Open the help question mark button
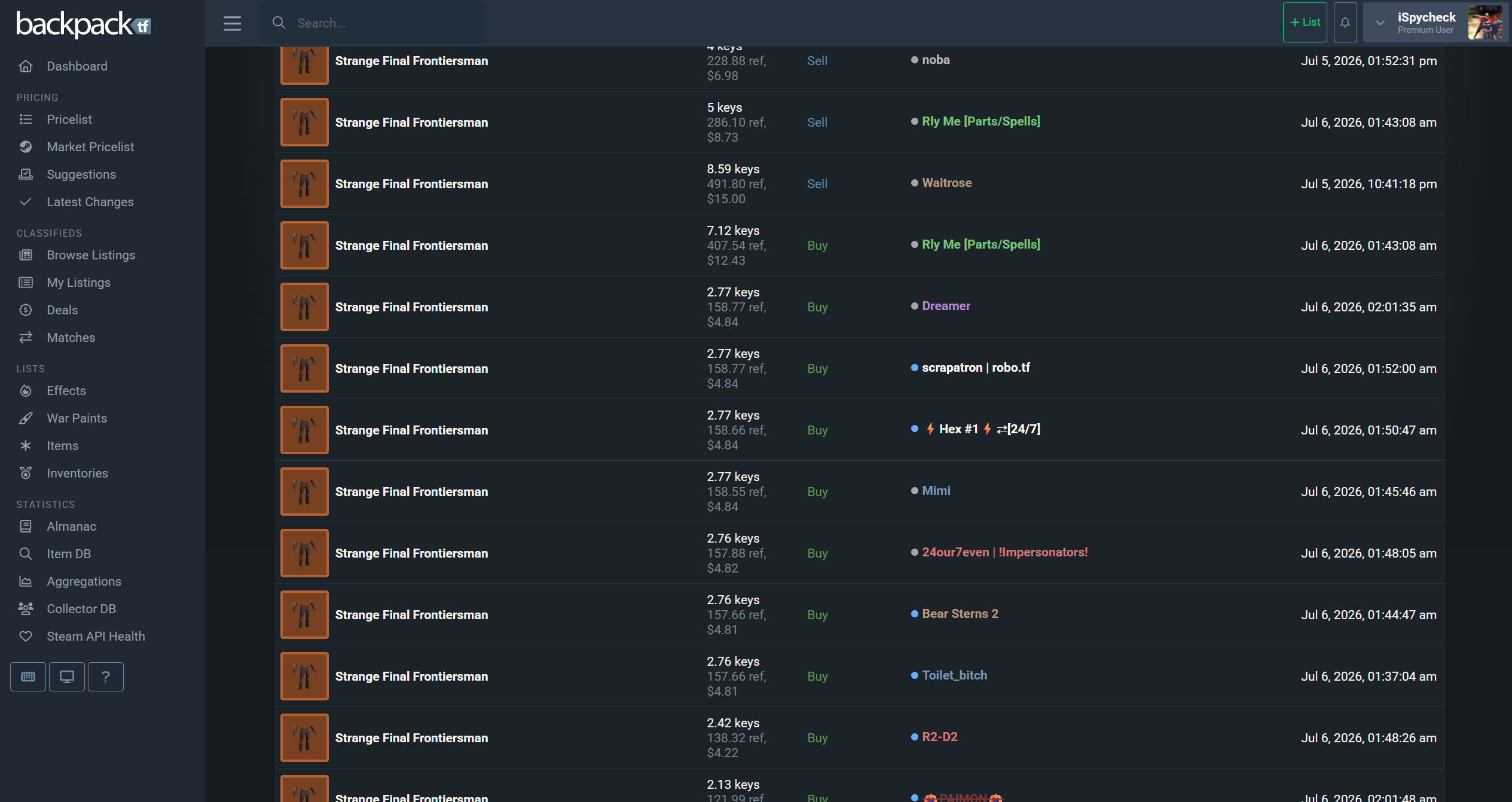The image size is (1512, 802). coord(106,677)
